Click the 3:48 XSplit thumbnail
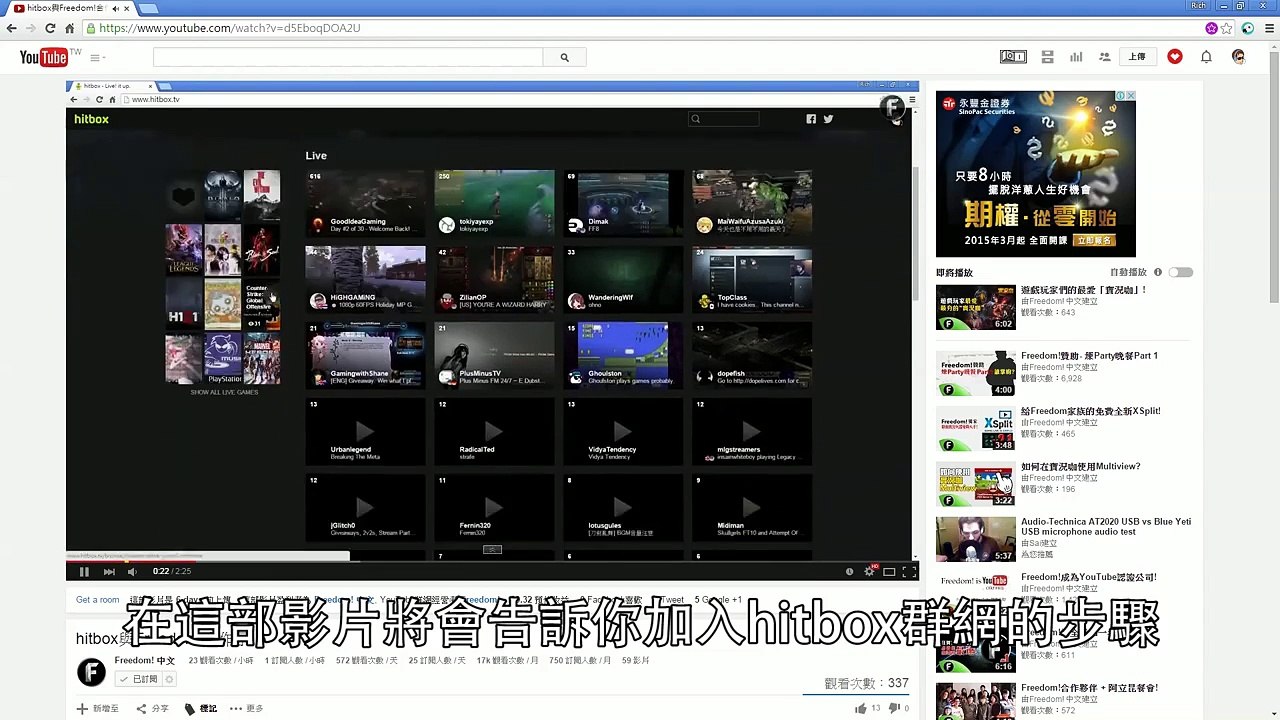 pos(976,429)
